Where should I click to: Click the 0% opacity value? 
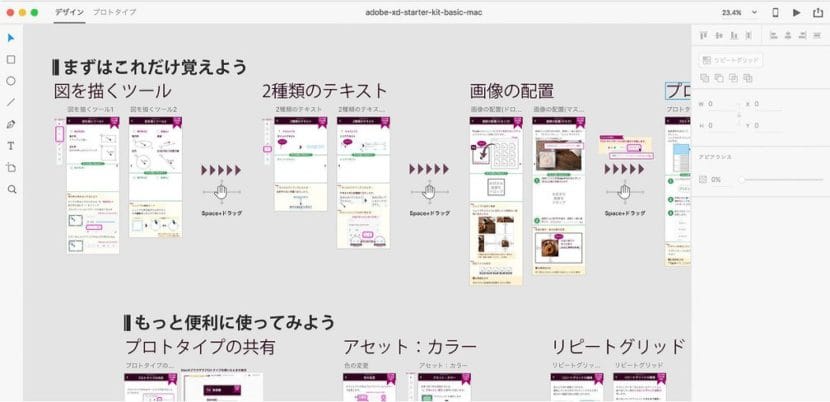[716, 180]
